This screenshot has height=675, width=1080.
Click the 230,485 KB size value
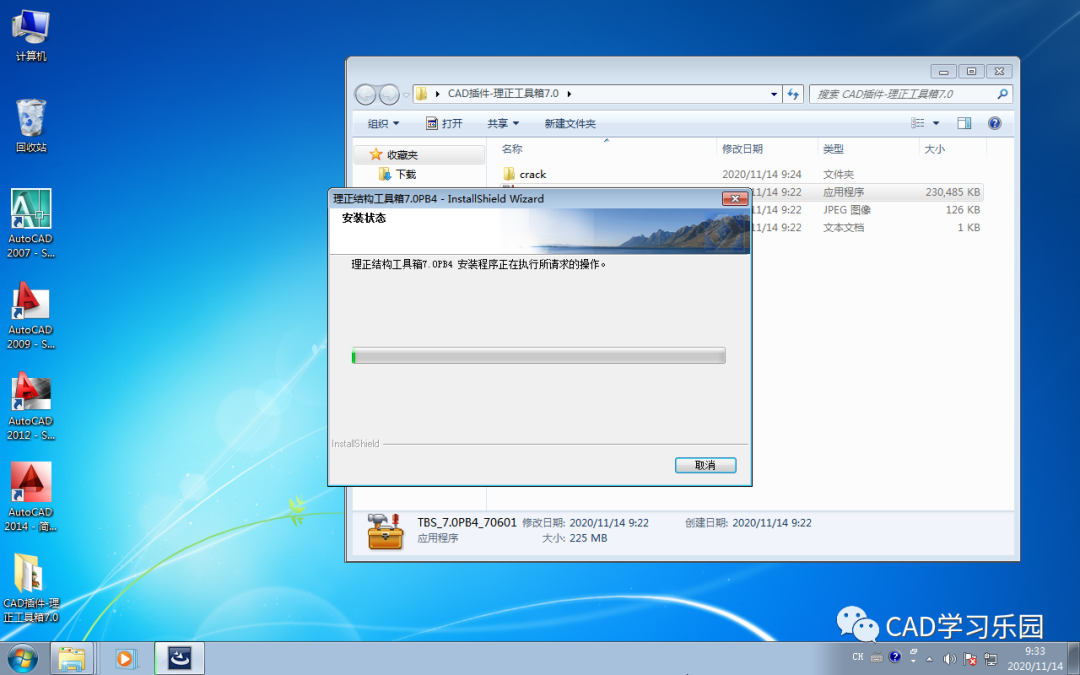(953, 192)
